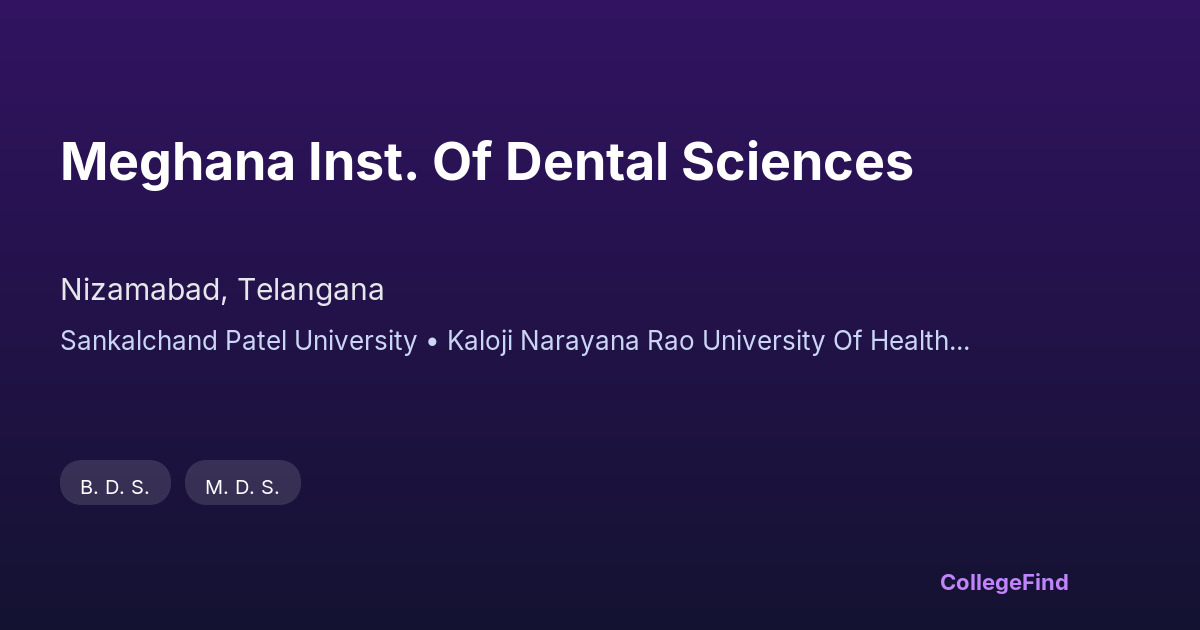Image resolution: width=1200 pixels, height=630 pixels.
Task: Expand the truncated affiliation ellipsis
Action: tap(960, 343)
